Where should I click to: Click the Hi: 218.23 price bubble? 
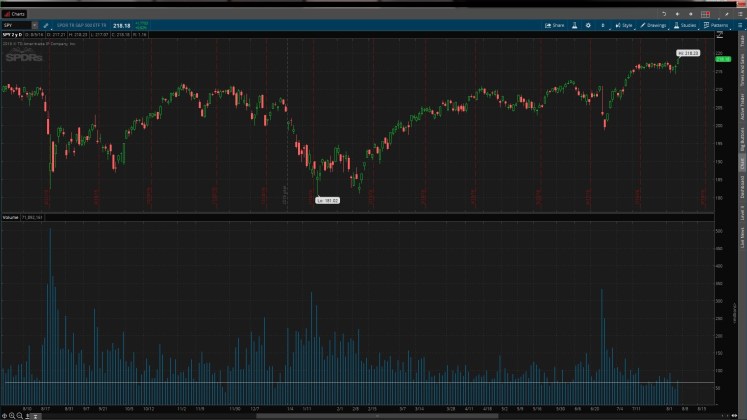coord(687,52)
